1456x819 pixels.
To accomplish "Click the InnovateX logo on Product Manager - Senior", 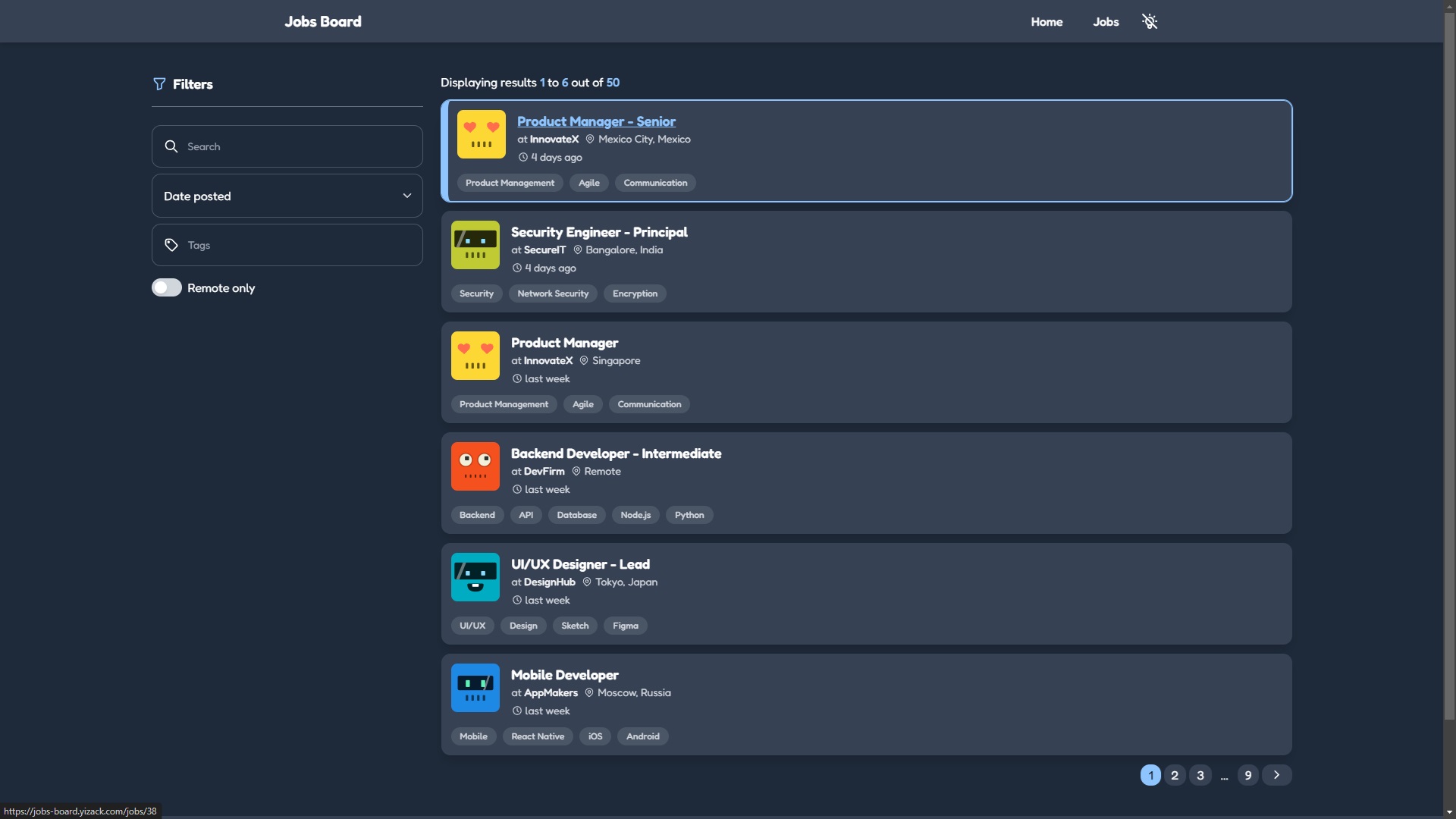I will click(x=482, y=134).
